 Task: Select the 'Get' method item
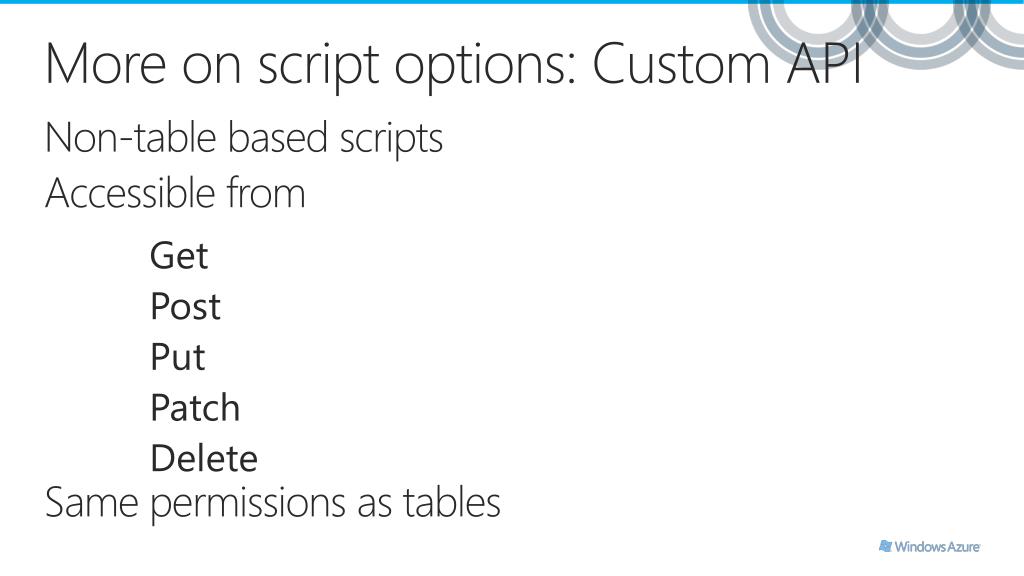coord(179,255)
